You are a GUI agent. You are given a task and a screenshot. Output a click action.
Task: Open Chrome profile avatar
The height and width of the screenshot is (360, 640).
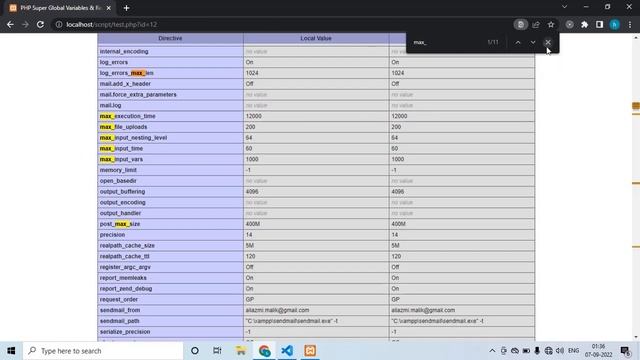(x=615, y=24)
